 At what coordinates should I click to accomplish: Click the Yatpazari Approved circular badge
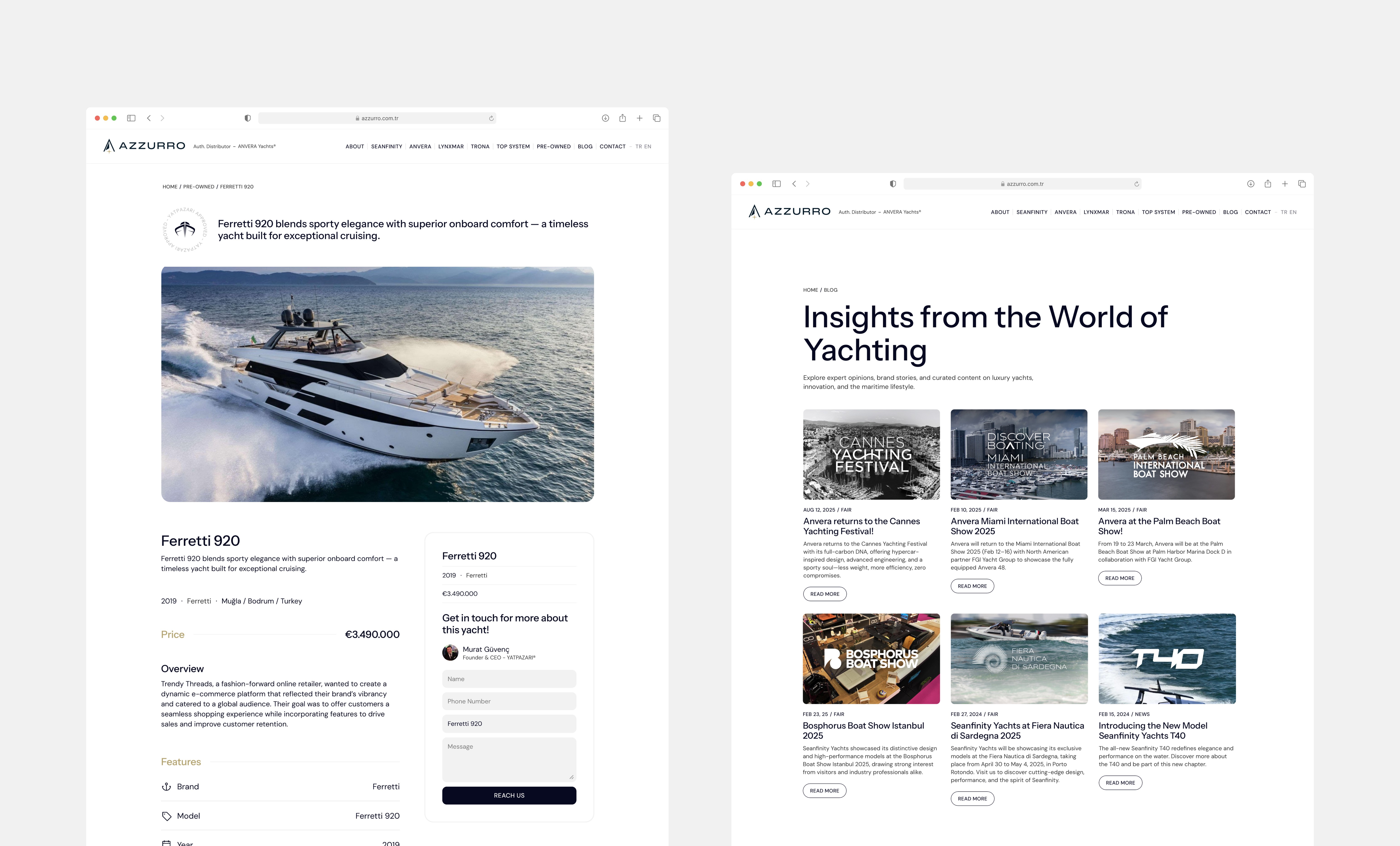[185, 230]
